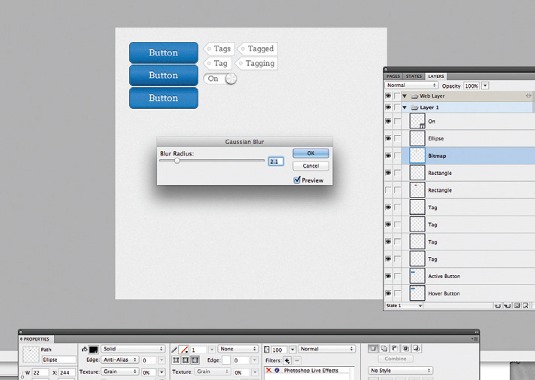Viewport: 535px width, 380px height.
Task: Switch to the States tab
Action: [414, 76]
